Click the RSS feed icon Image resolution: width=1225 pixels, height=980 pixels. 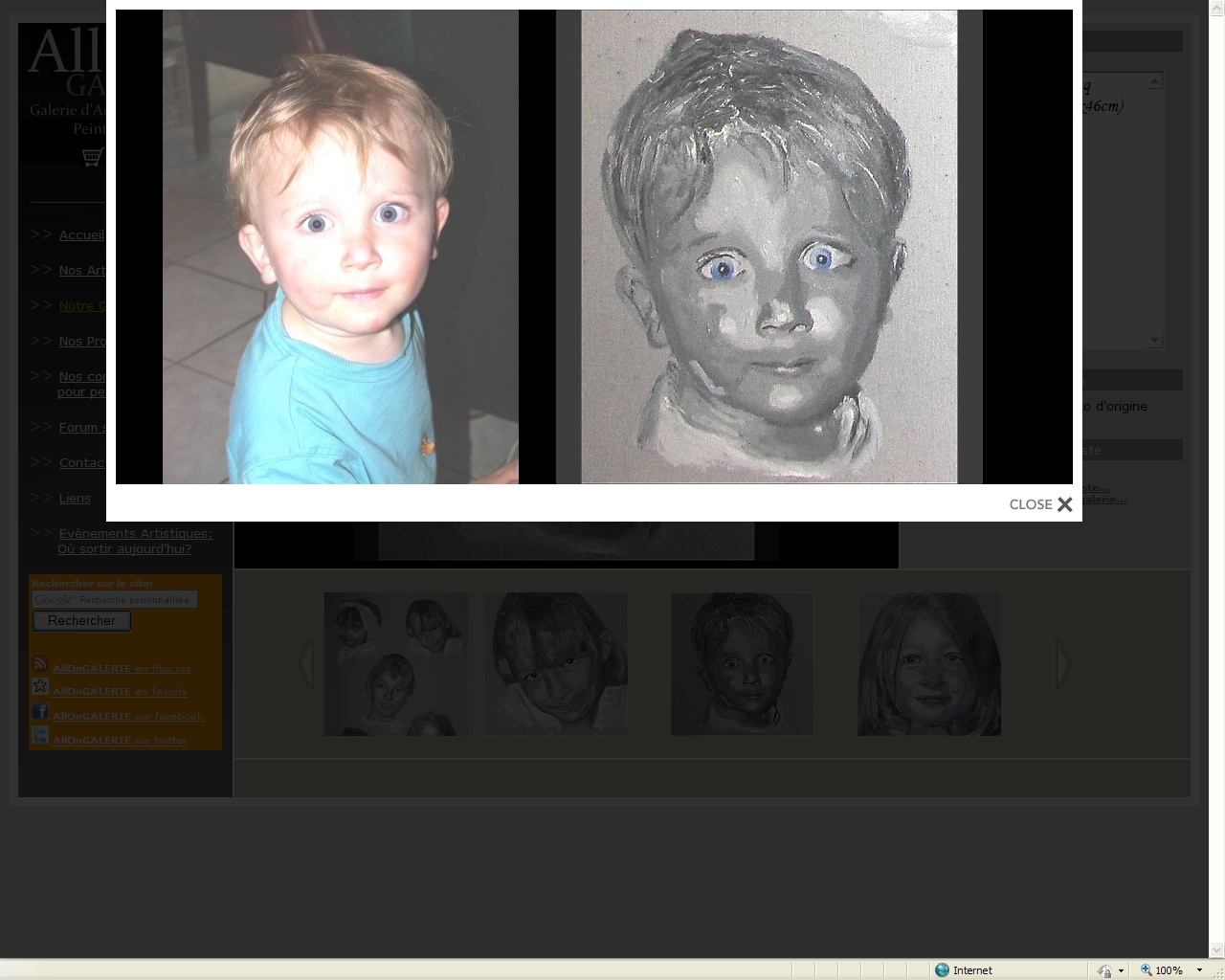[x=40, y=664]
